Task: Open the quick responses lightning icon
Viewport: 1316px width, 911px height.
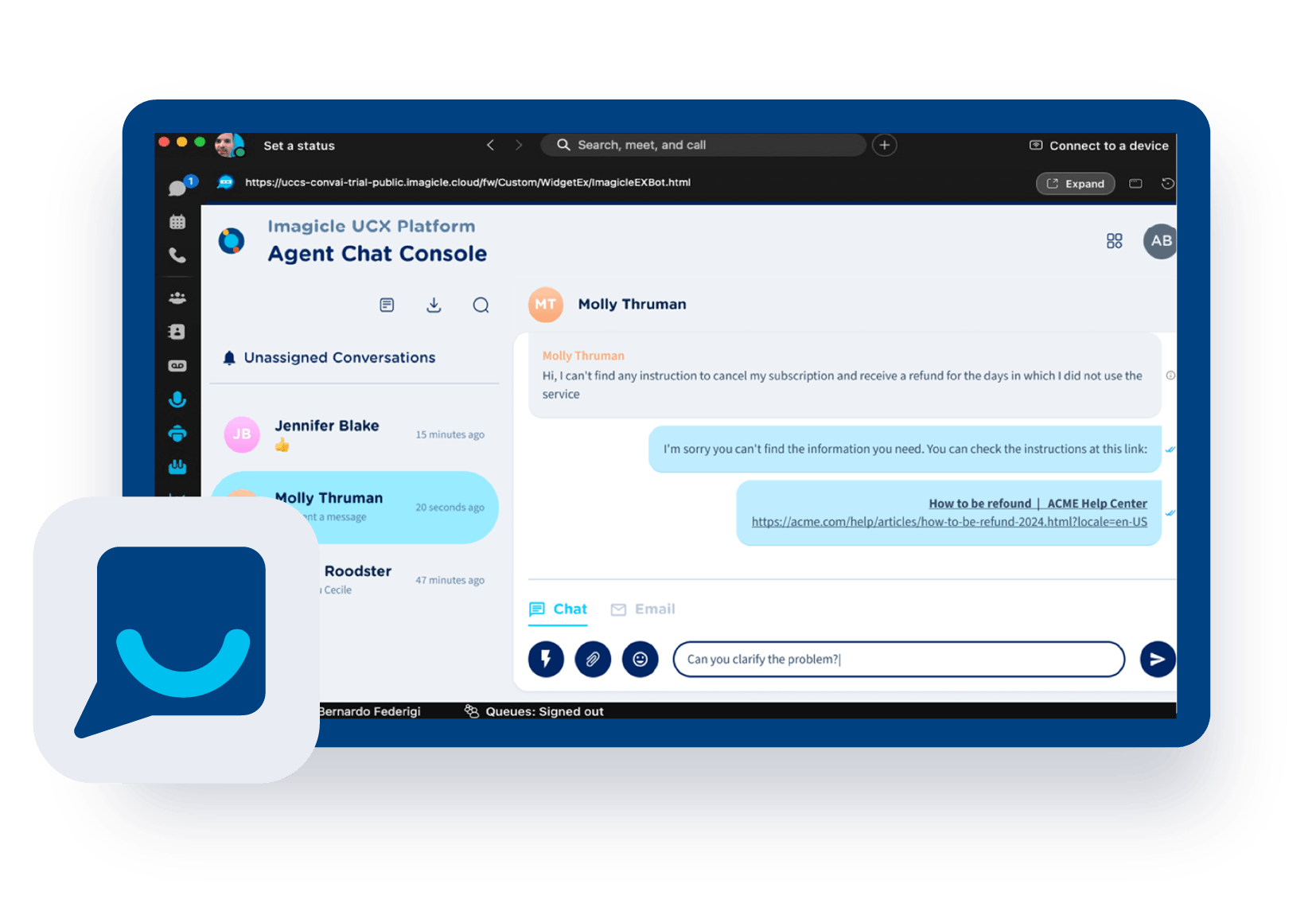Action: (x=545, y=659)
